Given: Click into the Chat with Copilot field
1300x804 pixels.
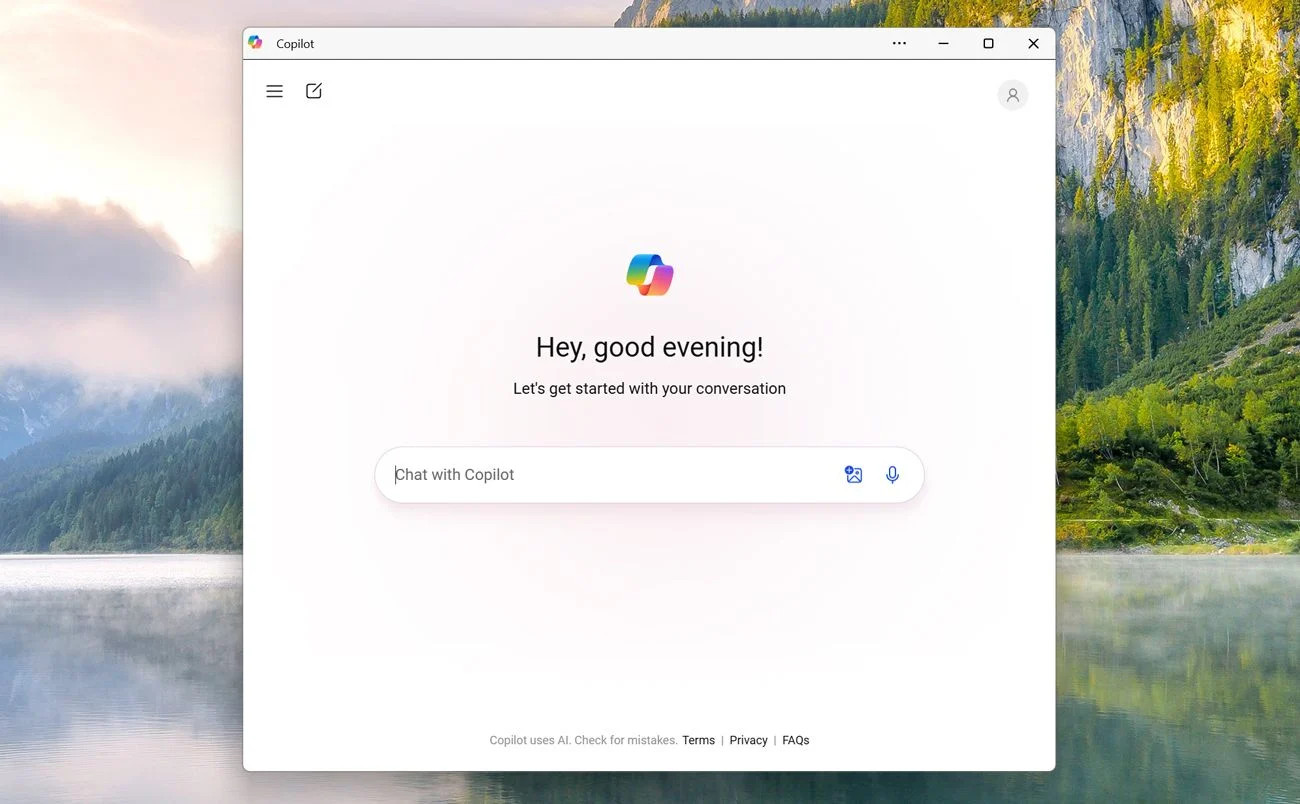Looking at the screenshot, I should pos(600,475).
